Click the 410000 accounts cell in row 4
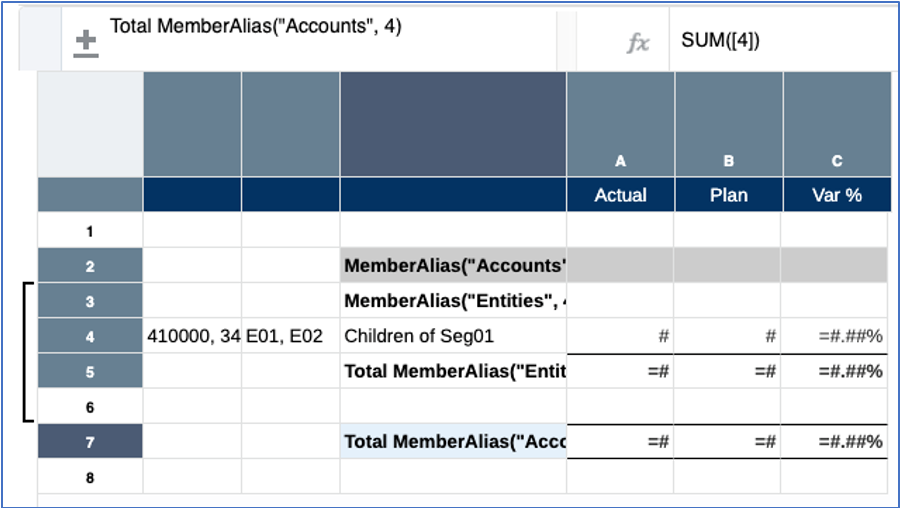901x508 pixels. 192,337
